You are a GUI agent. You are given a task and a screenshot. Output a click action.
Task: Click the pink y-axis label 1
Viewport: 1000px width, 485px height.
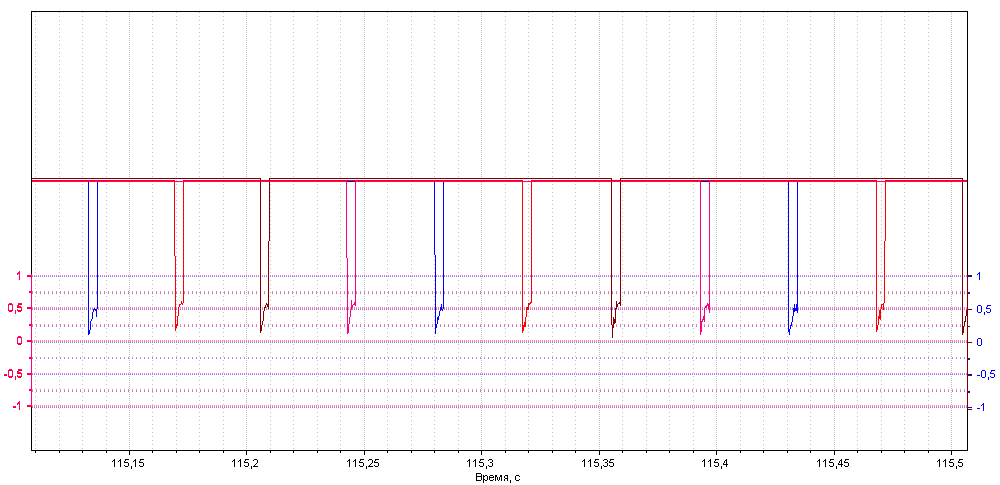pos(19,276)
